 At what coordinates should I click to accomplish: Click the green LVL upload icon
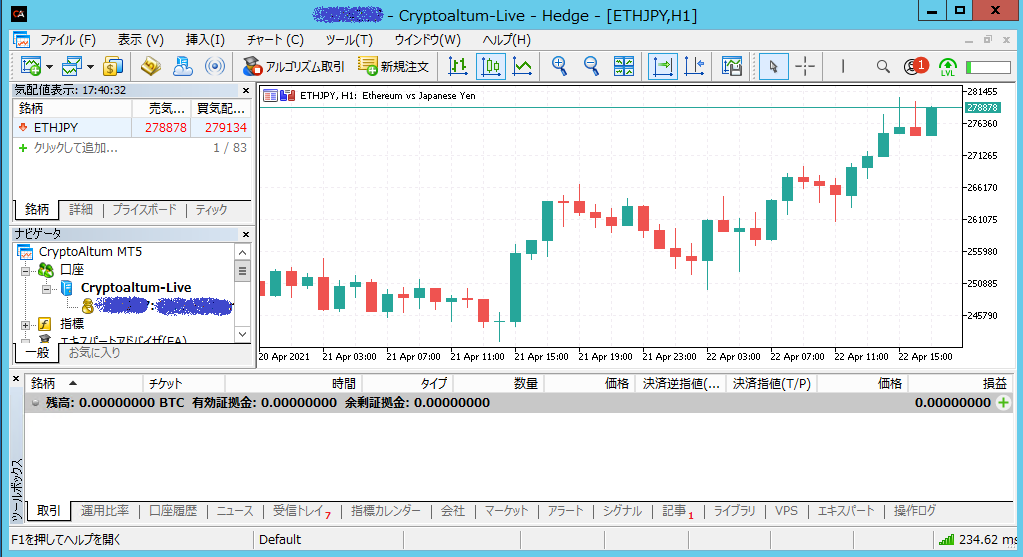[x=947, y=67]
